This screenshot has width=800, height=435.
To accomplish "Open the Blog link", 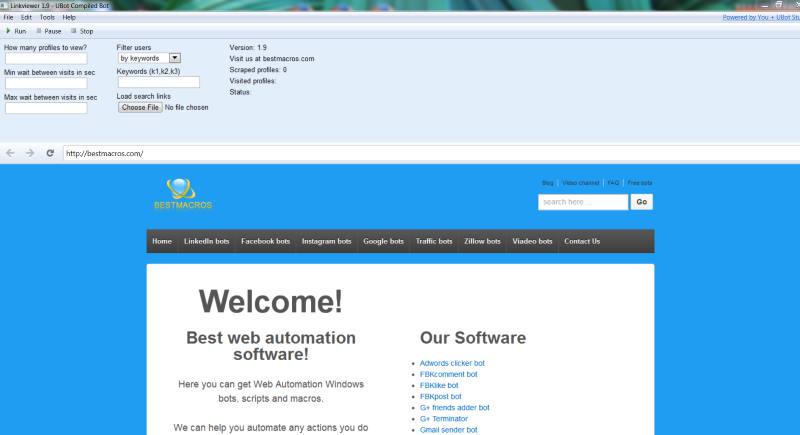I will click(547, 183).
